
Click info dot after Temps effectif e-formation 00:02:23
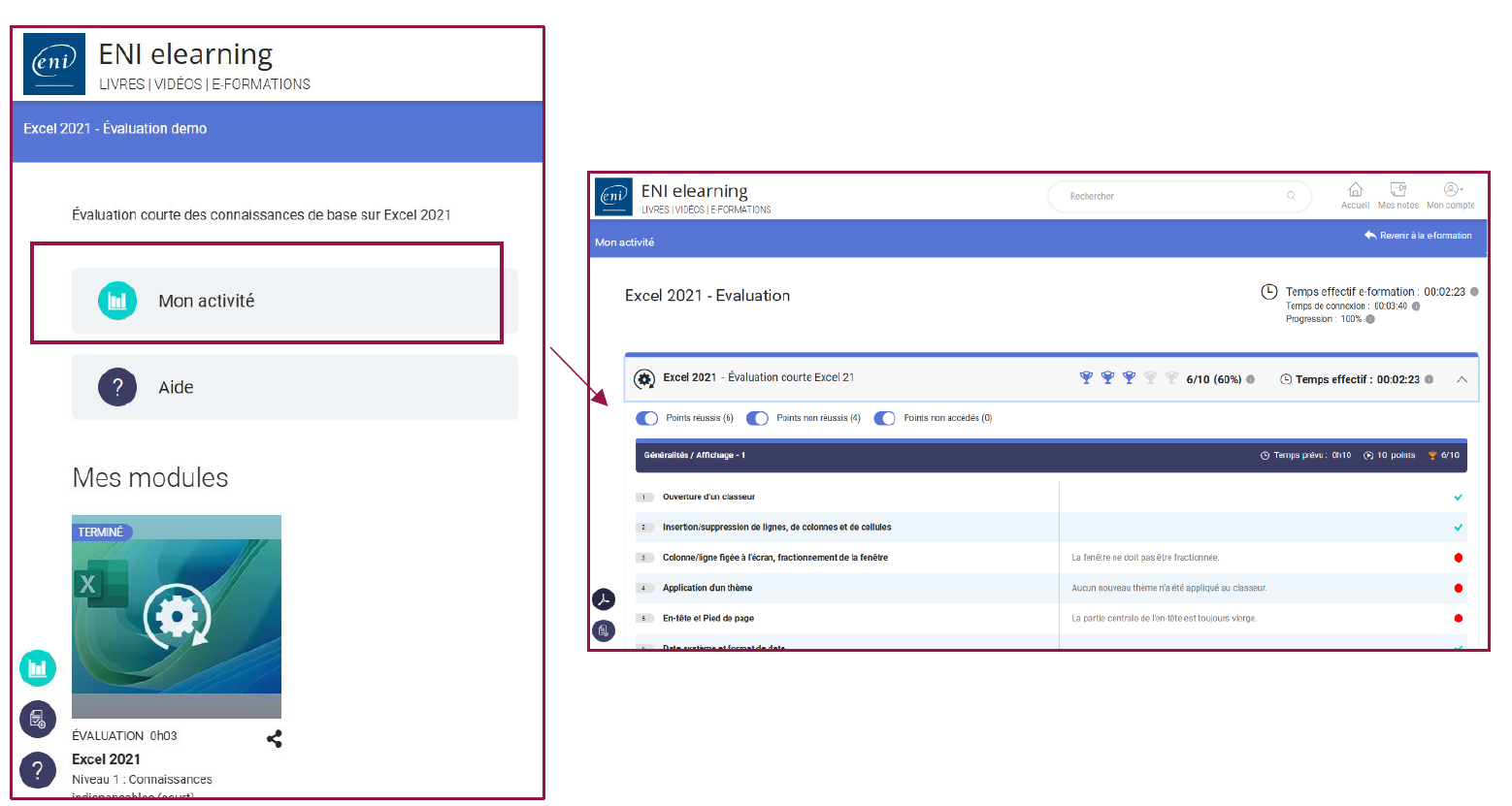pos(1474,292)
